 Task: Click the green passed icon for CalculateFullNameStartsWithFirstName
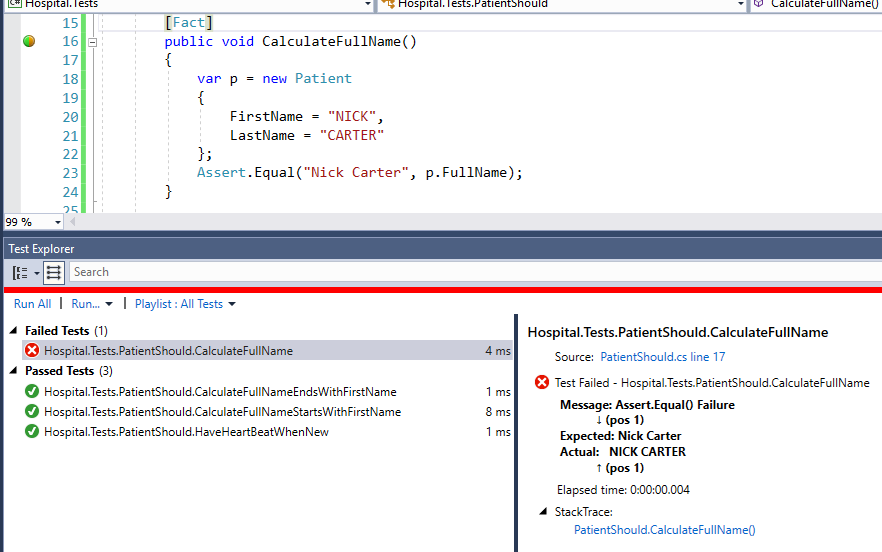pyautogui.click(x=32, y=411)
